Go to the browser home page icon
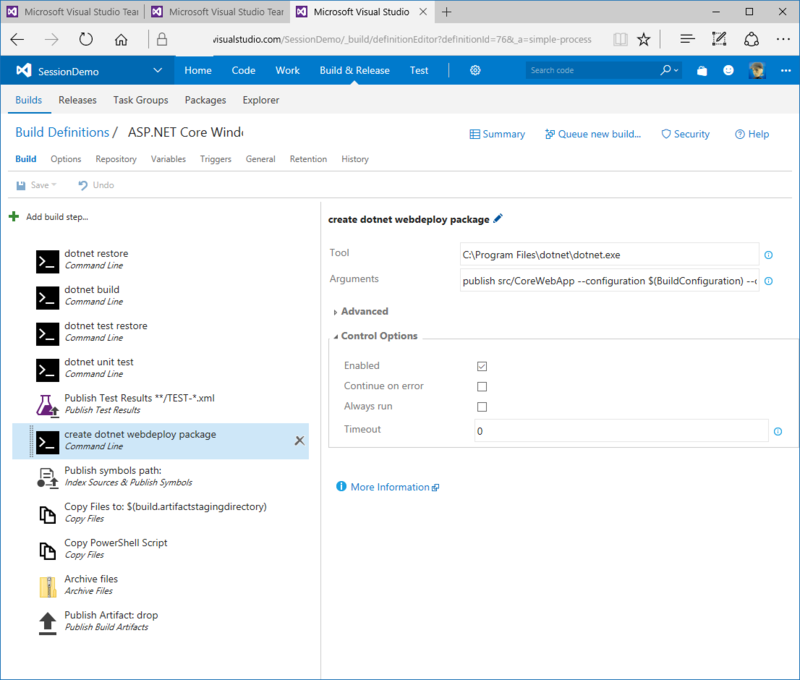 pos(121,39)
